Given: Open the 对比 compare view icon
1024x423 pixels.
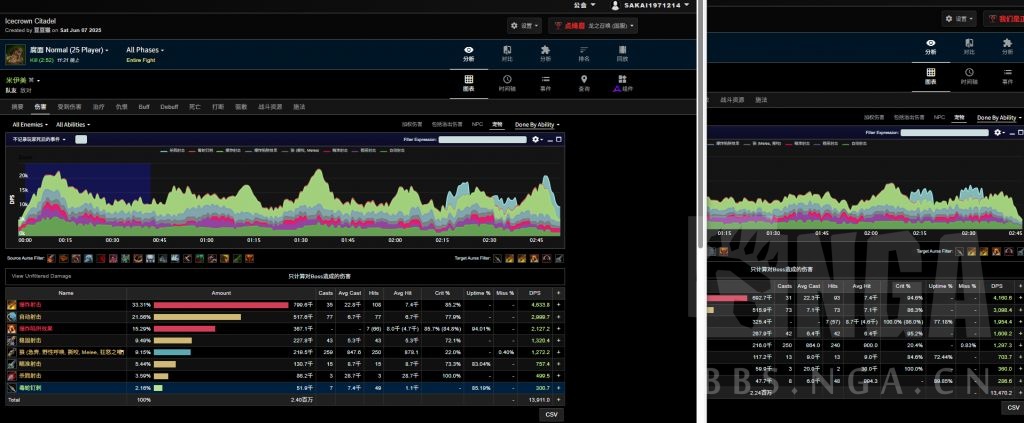Looking at the screenshot, I should pos(507,52).
